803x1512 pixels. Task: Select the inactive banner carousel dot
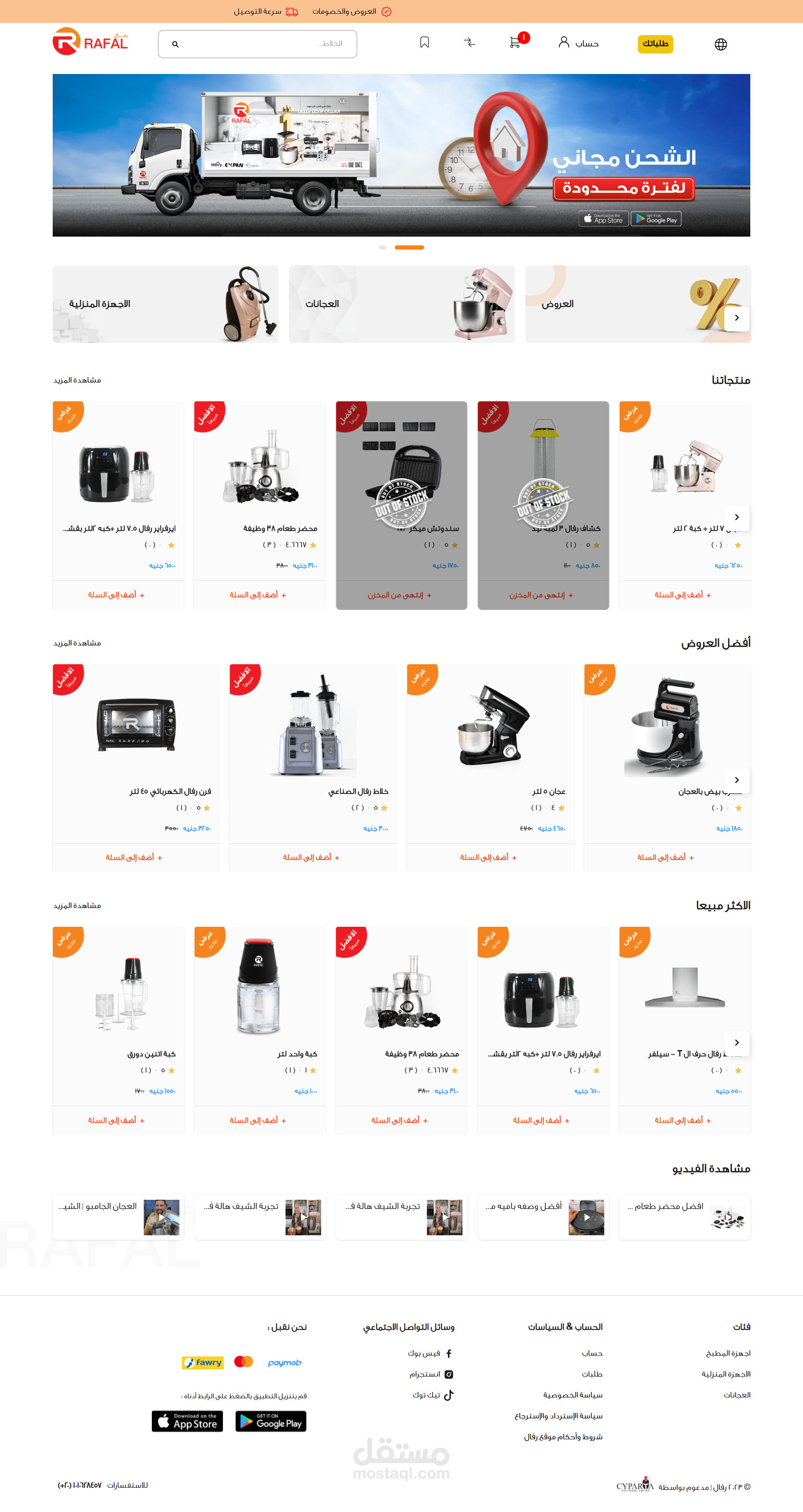[382, 248]
